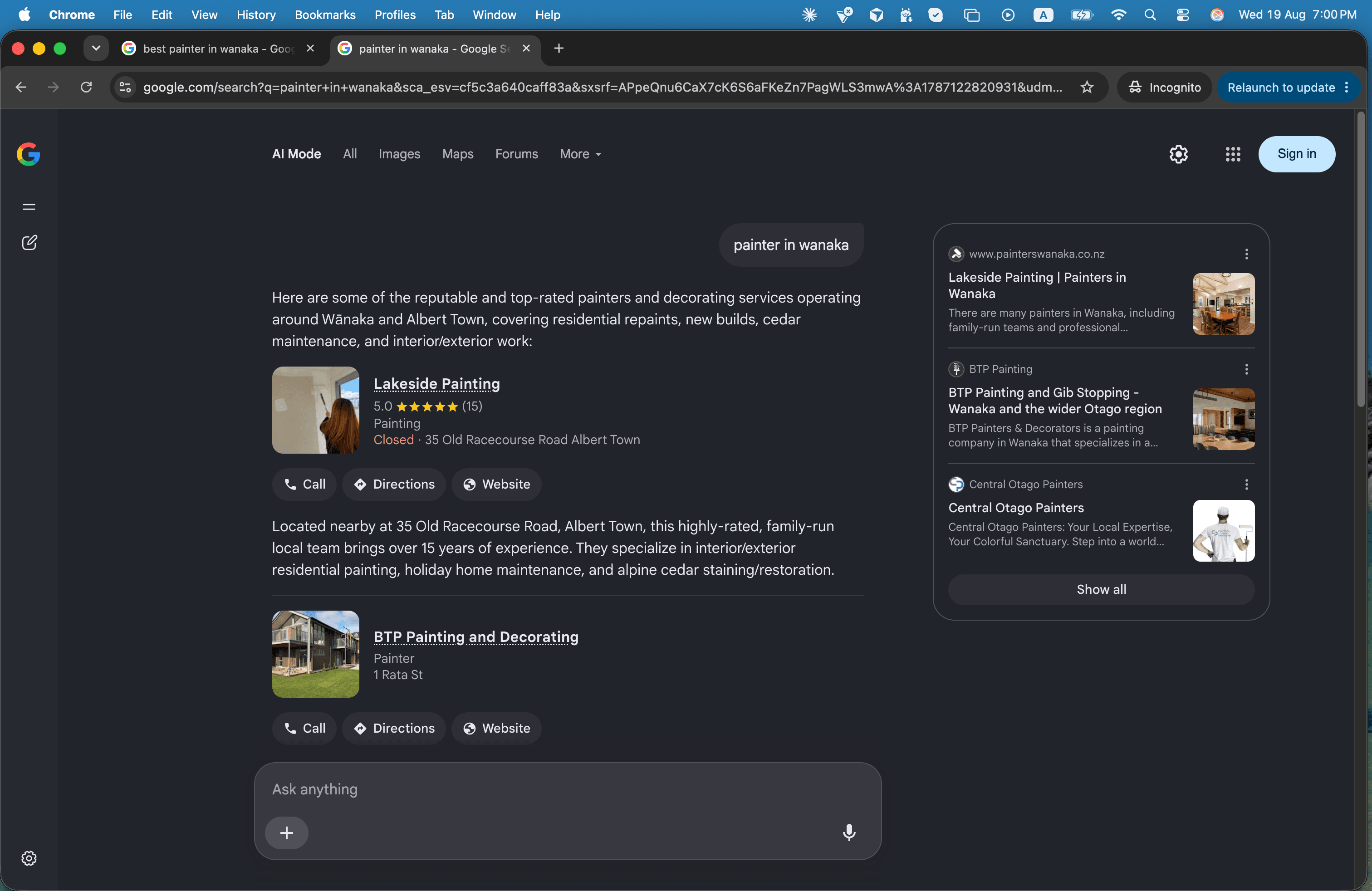Screen dimensions: 1372x891
Task: Click Central Otago Painters source thumbnail
Action: tap(1223, 531)
